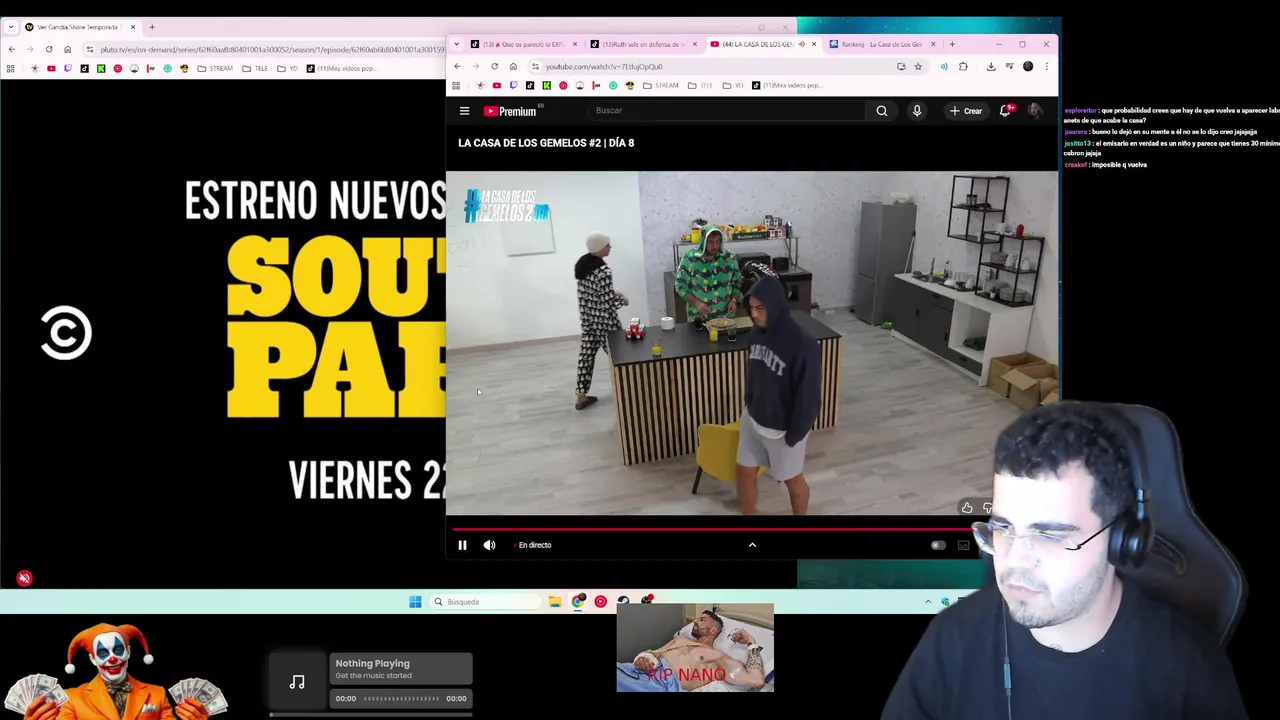The width and height of the screenshot is (1280, 720).
Task: Pause the live video
Action: point(462,545)
